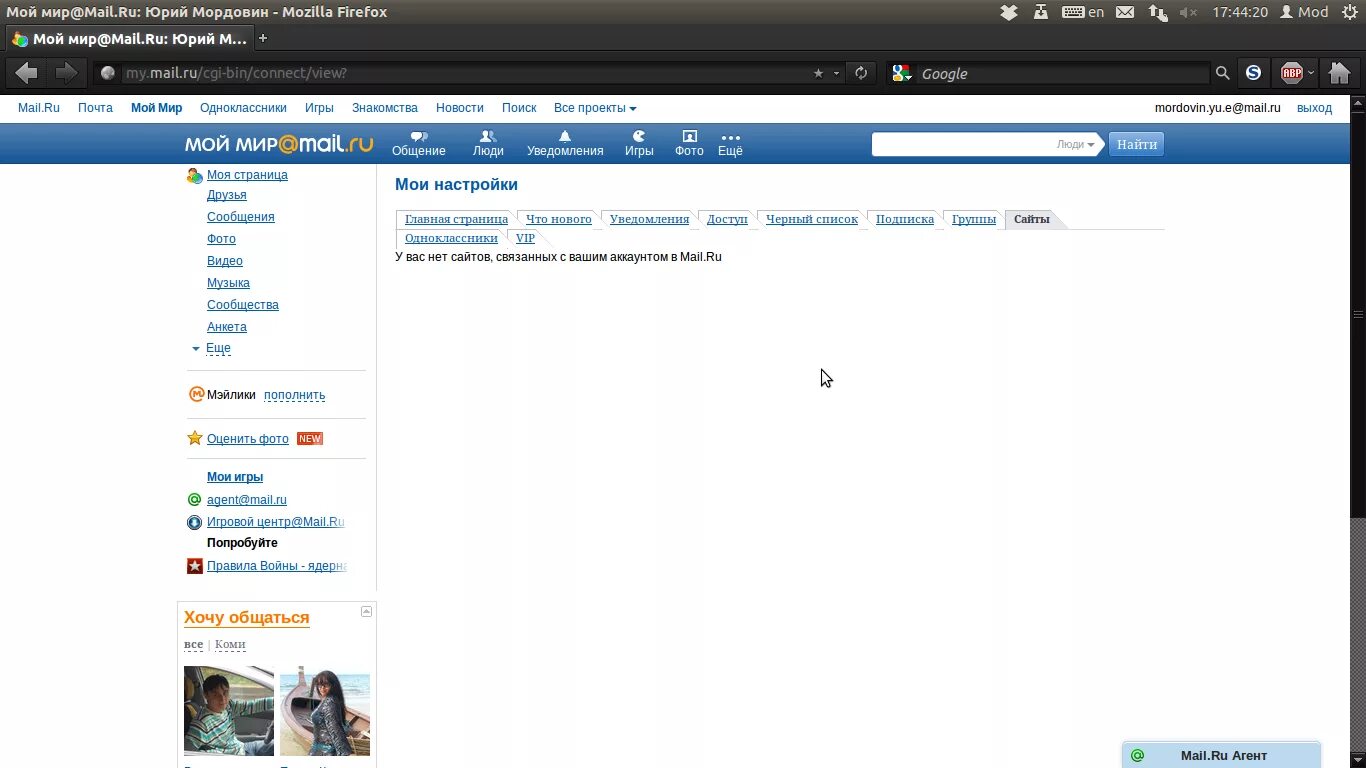Click the search magnifier icon
Screen dimensions: 1366x768
coord(1222,73)
